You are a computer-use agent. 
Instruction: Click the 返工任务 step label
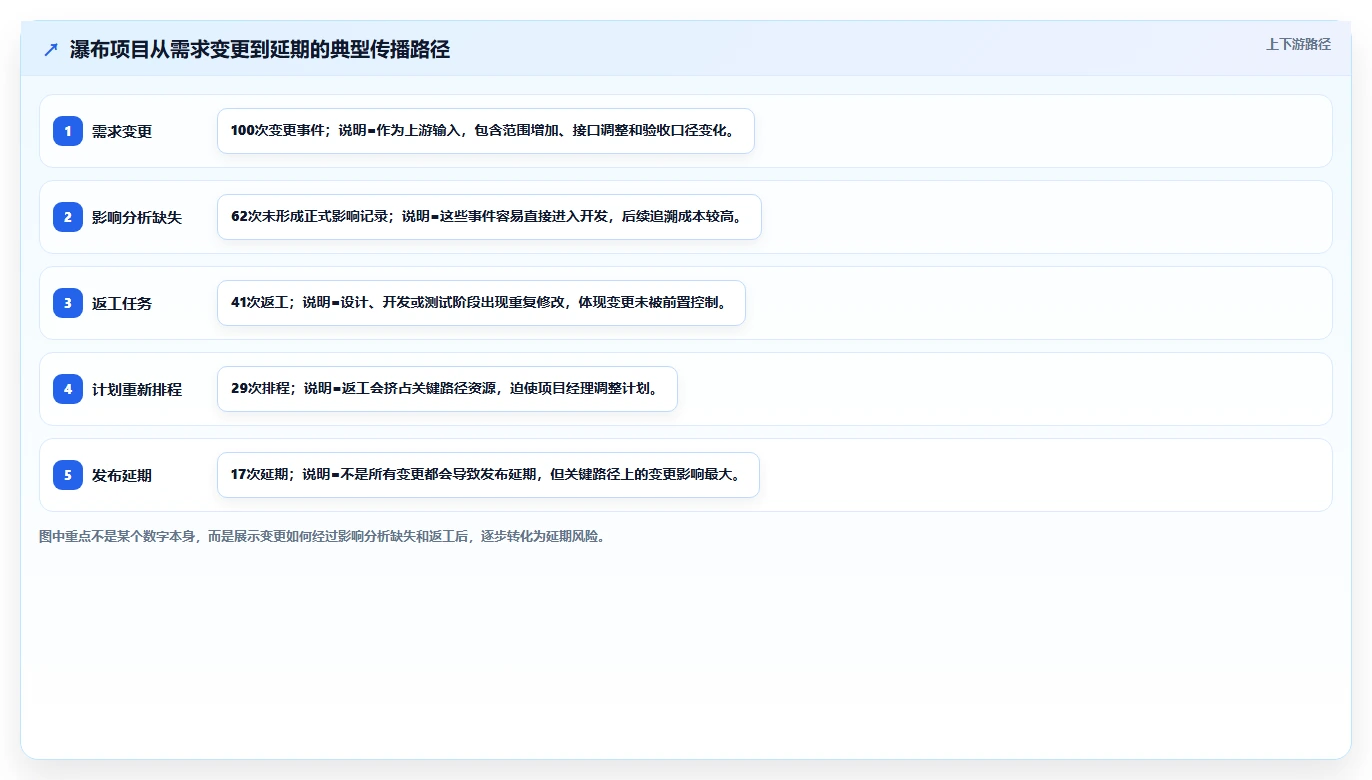122,303
